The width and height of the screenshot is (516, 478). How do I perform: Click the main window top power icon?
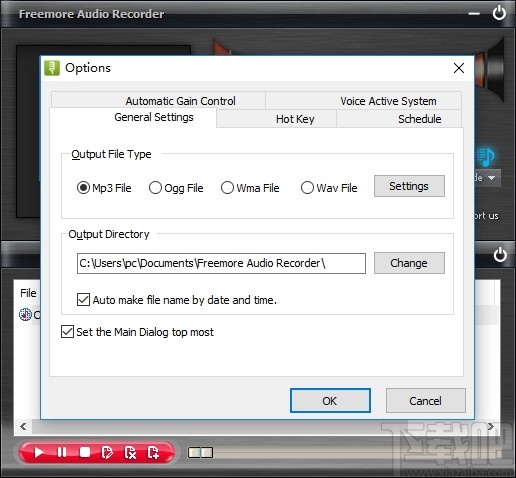499,13
